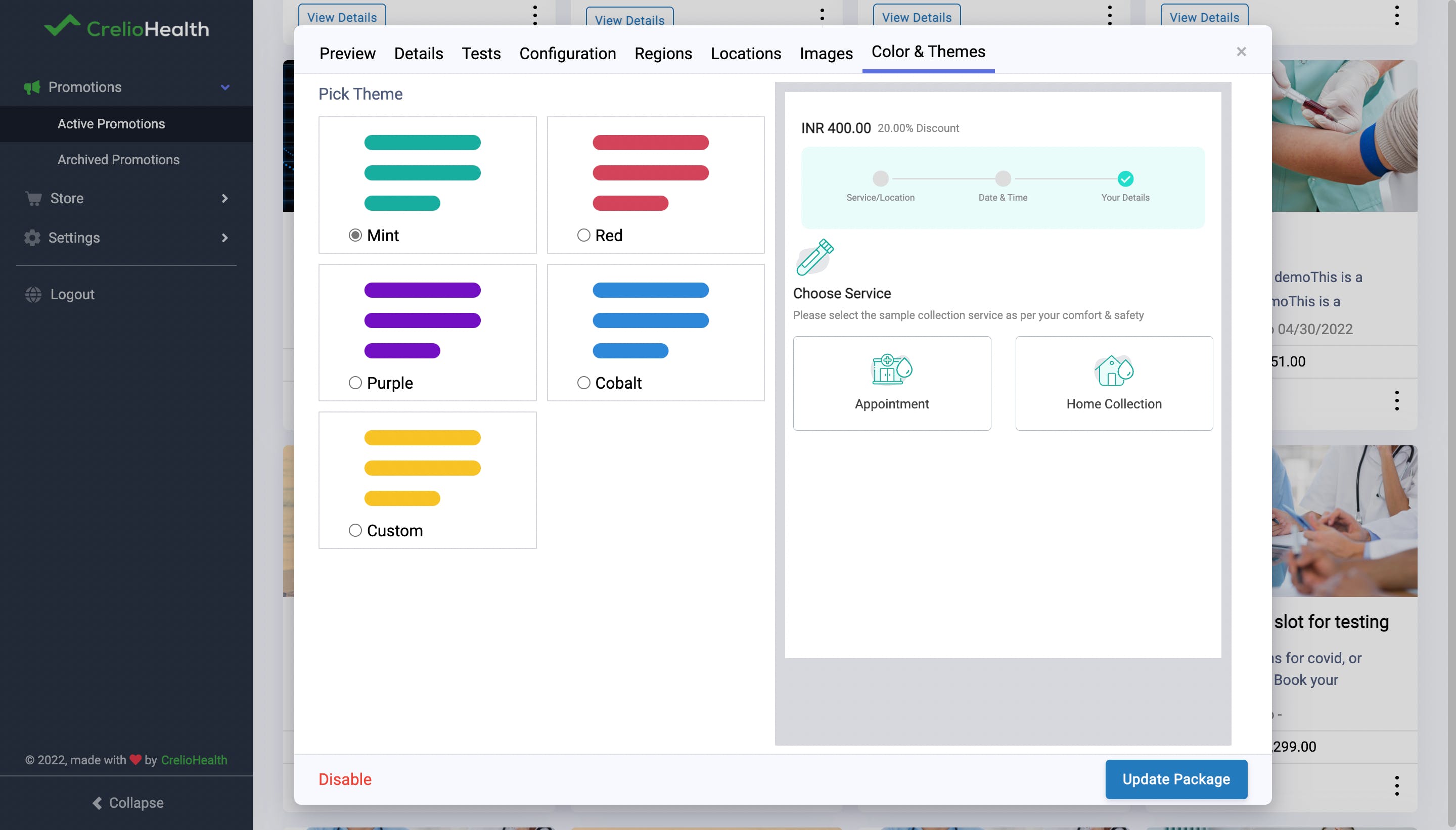This screenshot has height=830, width=1456.
Task: Click the Your Details checkmark step
Action: [1125, 179]
